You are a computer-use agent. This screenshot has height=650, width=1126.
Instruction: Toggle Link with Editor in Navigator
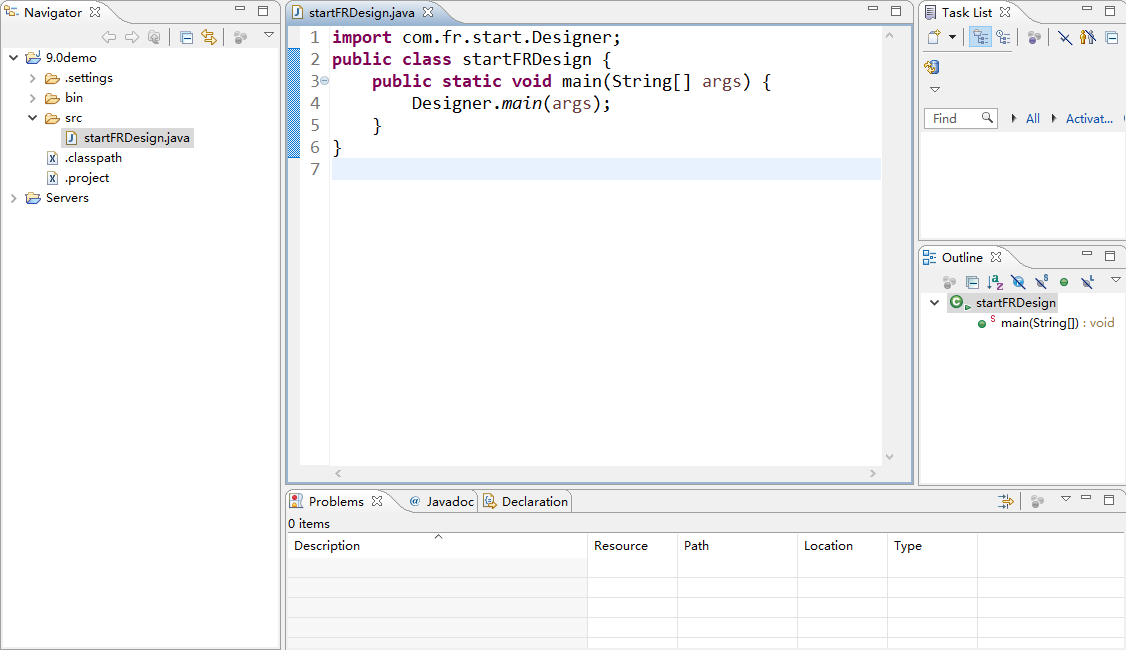click(x=208, y=37)
